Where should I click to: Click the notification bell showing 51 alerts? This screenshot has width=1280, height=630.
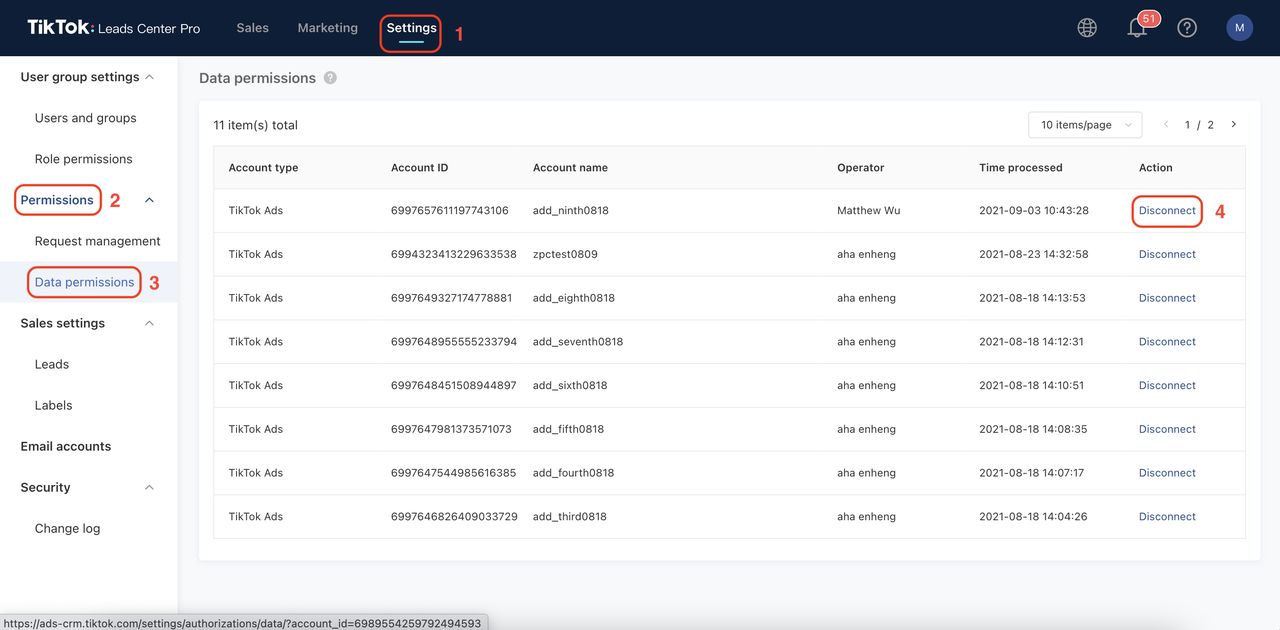pyautogui.click(x=1137, y=27)
